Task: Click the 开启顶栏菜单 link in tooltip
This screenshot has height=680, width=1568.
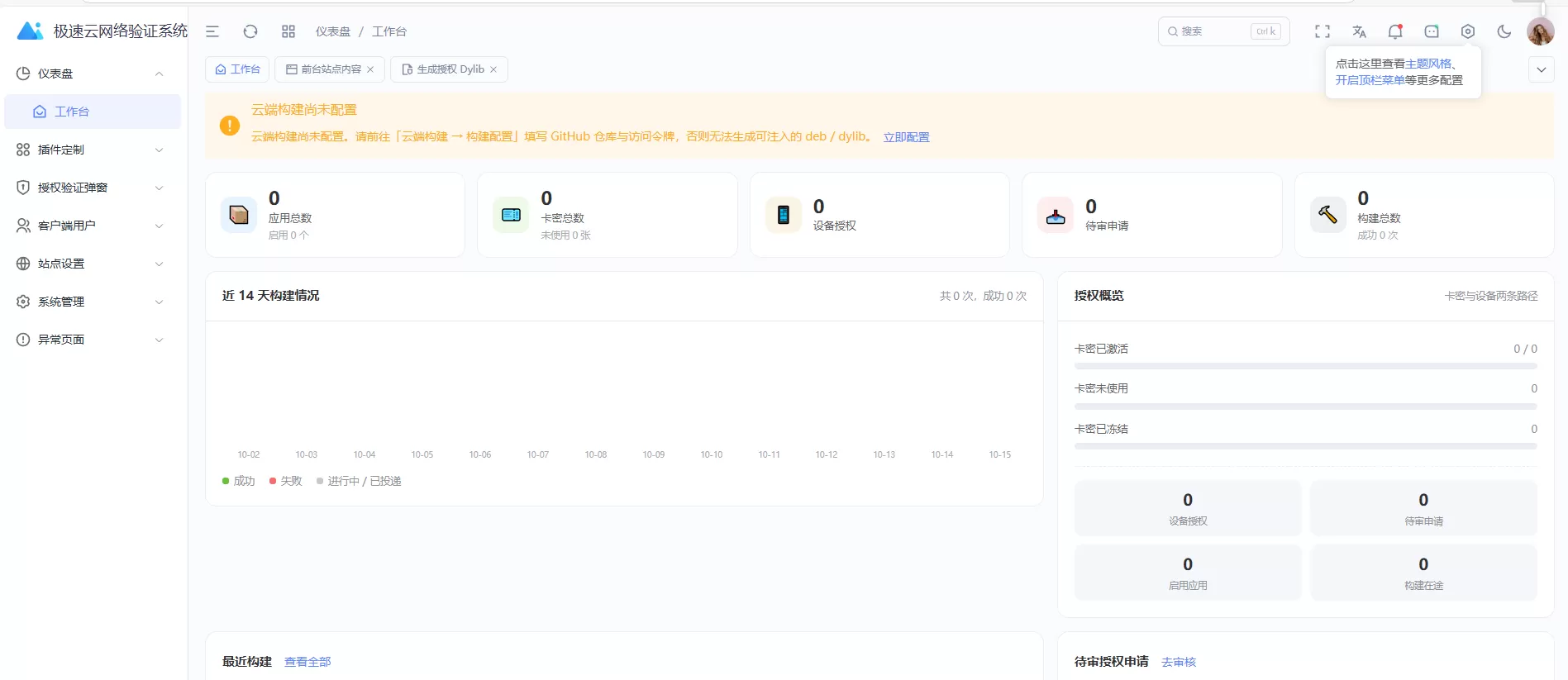Action: coord(1370,80)
